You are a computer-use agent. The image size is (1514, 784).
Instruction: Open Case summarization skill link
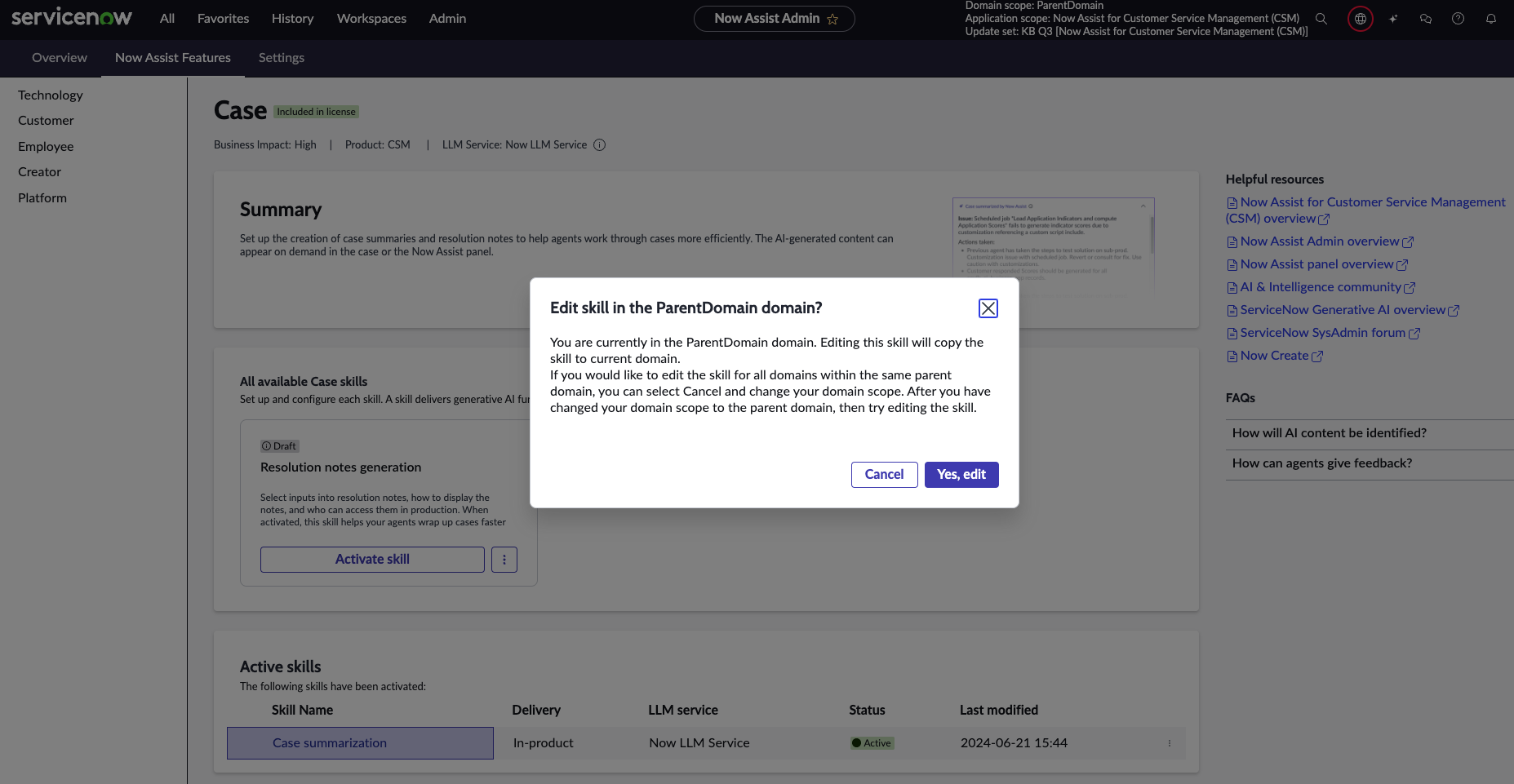tap(330, 743)
